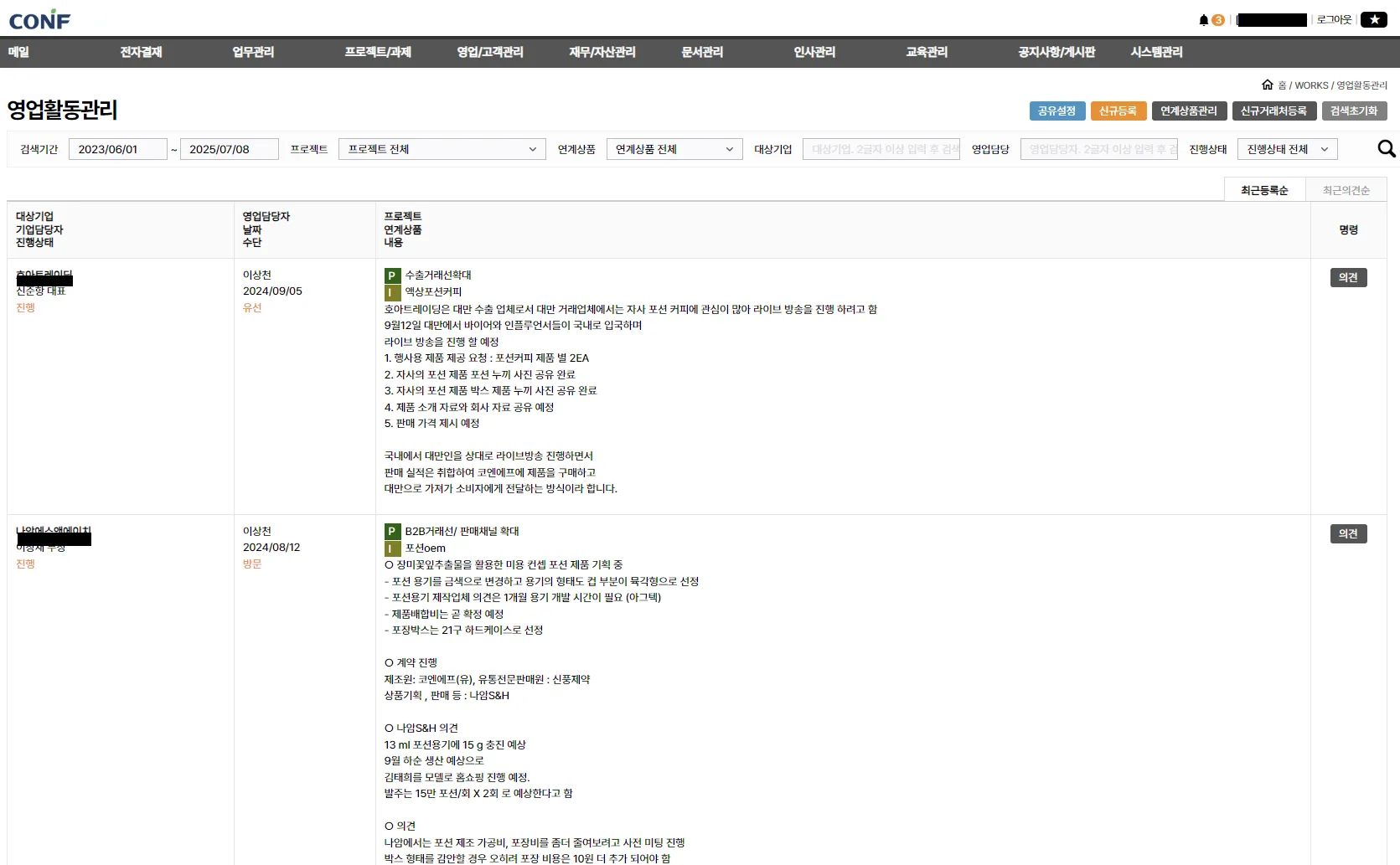Open the notification bell icon
This screenshot has width=1400, height=865.
[x=1204, y=20]
